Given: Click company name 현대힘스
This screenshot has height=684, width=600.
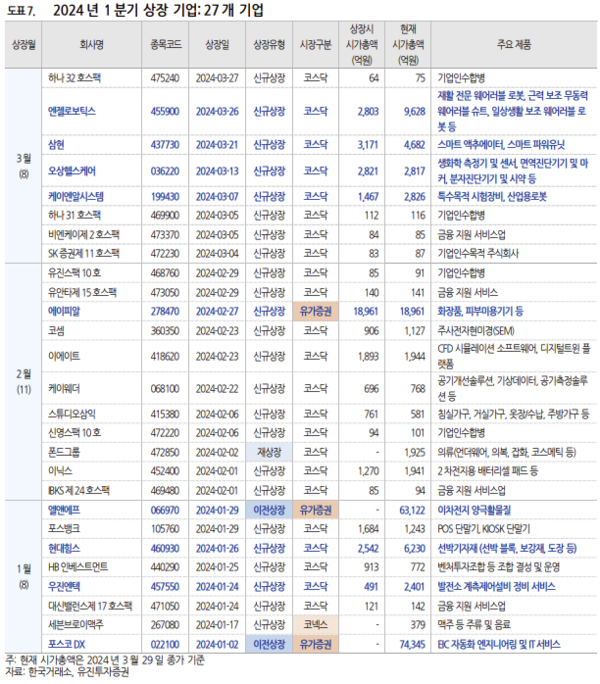Looking at the screenshot, I should tap(64, 548).
